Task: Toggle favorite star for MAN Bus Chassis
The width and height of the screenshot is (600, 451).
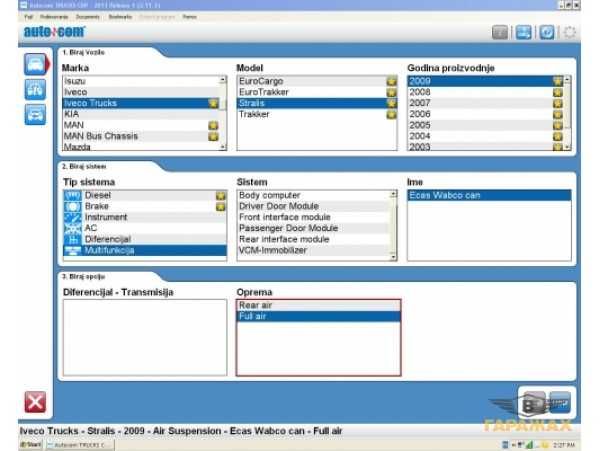Action: (213, 137)
